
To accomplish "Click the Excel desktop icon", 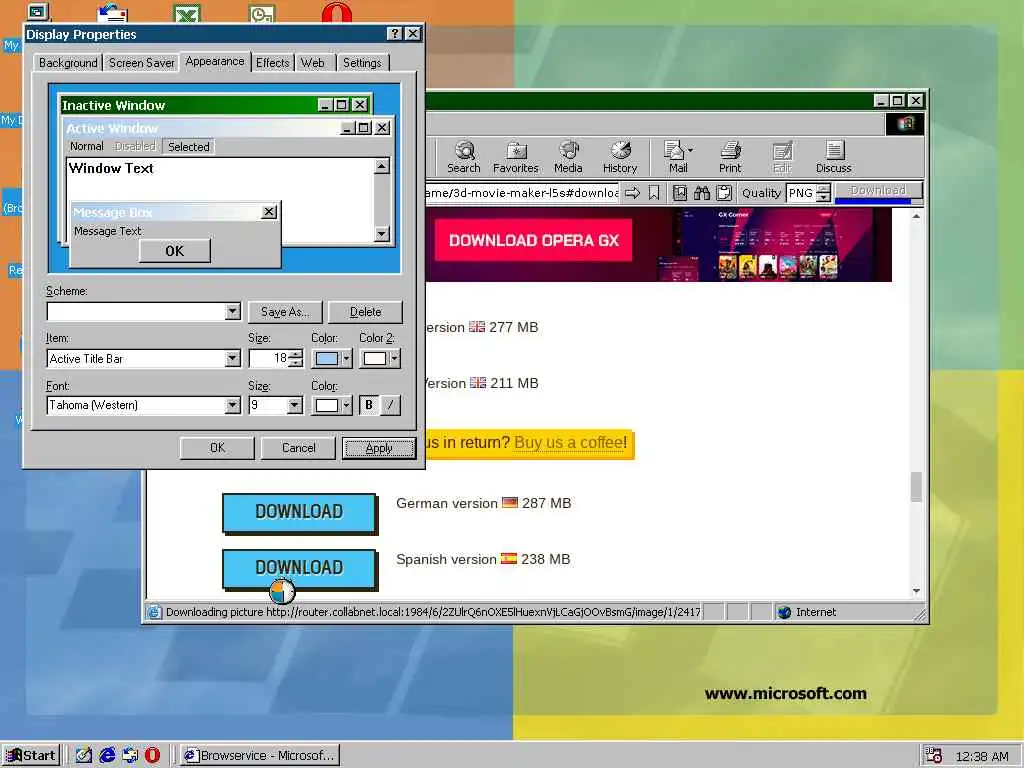I will click(187, 13).
